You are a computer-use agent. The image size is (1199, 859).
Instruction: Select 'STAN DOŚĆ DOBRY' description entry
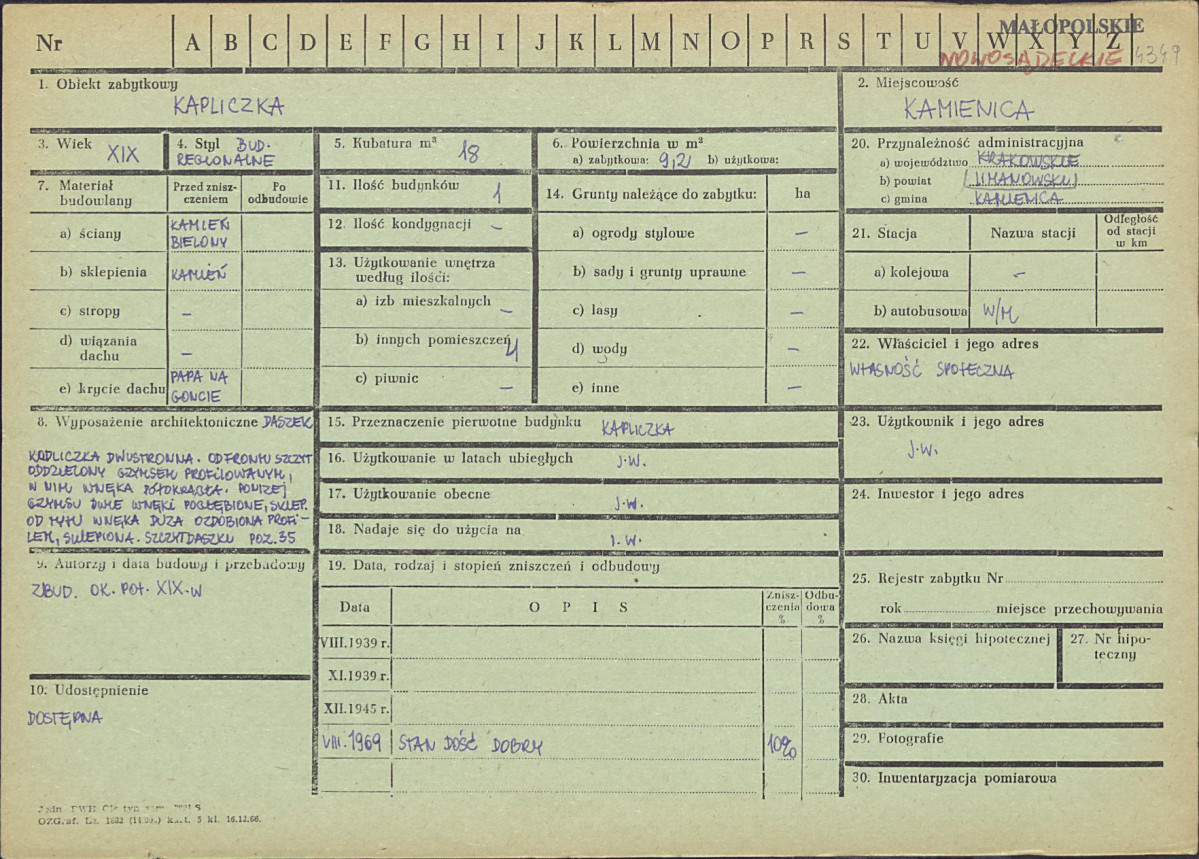tap(470, 745)
